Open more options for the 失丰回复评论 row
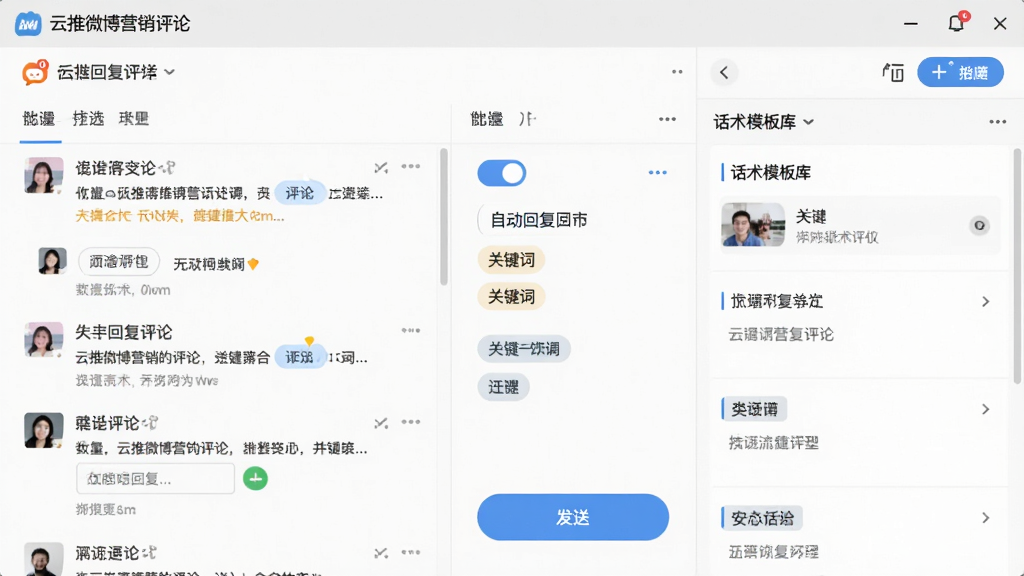This screenshot has height=576, width=1024. tap(411, 330)
